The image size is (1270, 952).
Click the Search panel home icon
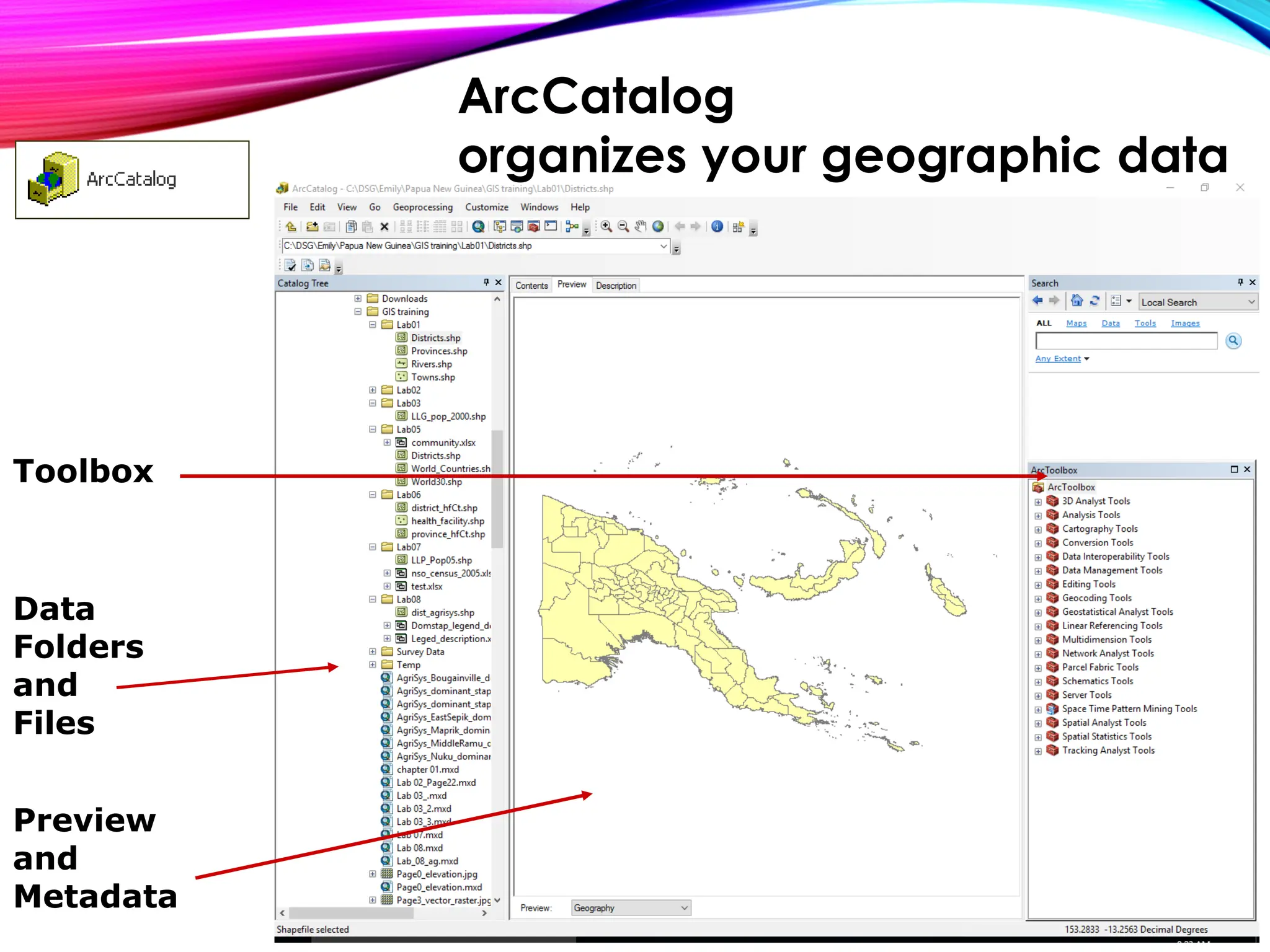coord(1077,301)
